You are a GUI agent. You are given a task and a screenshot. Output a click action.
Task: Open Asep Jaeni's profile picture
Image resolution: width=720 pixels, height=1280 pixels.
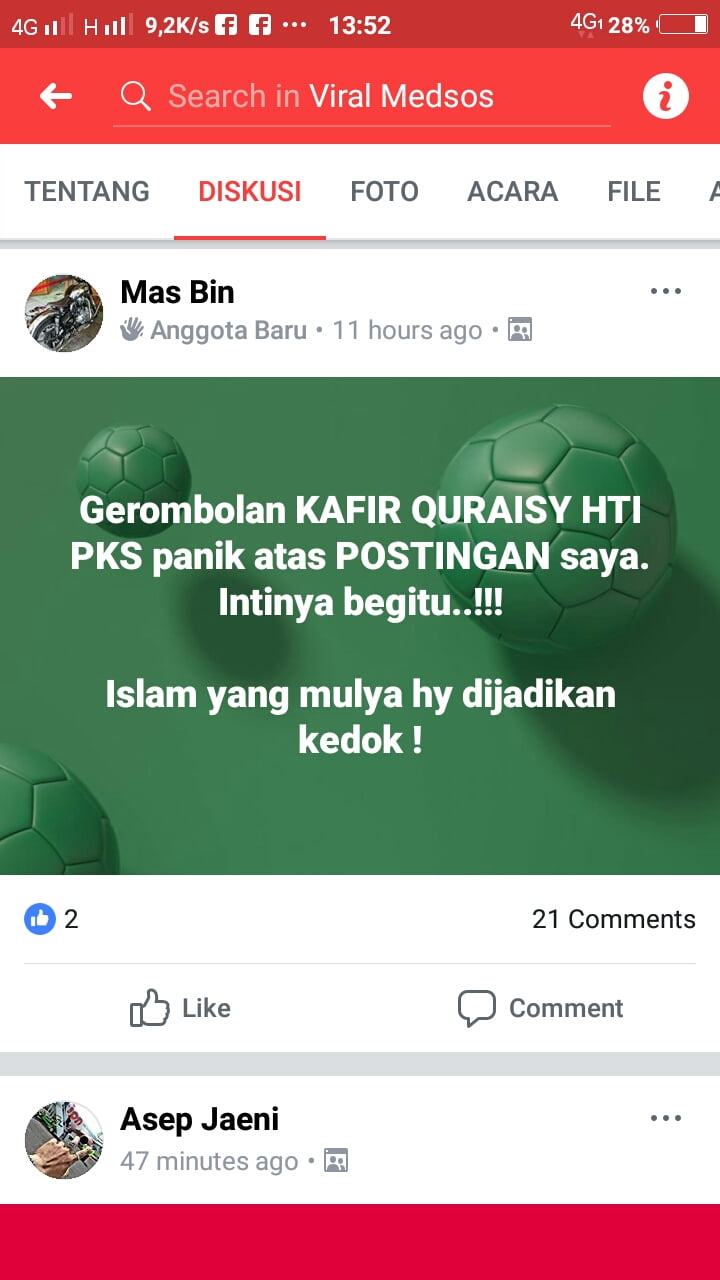point(64,1140)
